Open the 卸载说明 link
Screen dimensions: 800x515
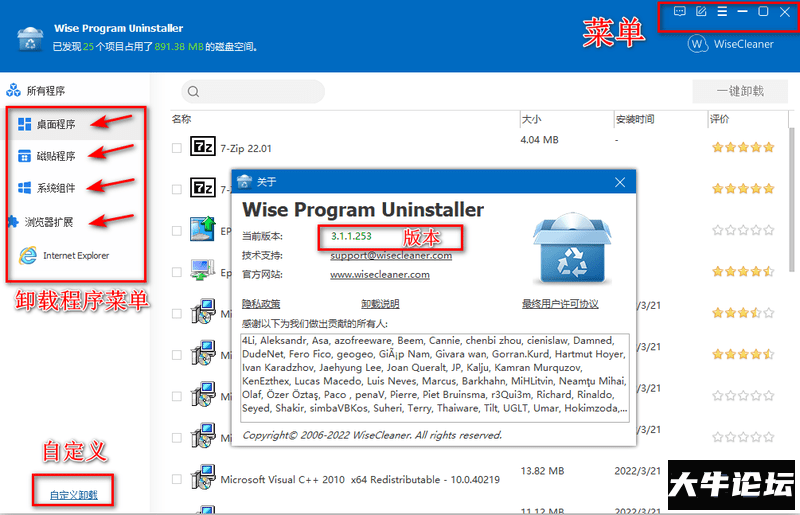(380, 304)
